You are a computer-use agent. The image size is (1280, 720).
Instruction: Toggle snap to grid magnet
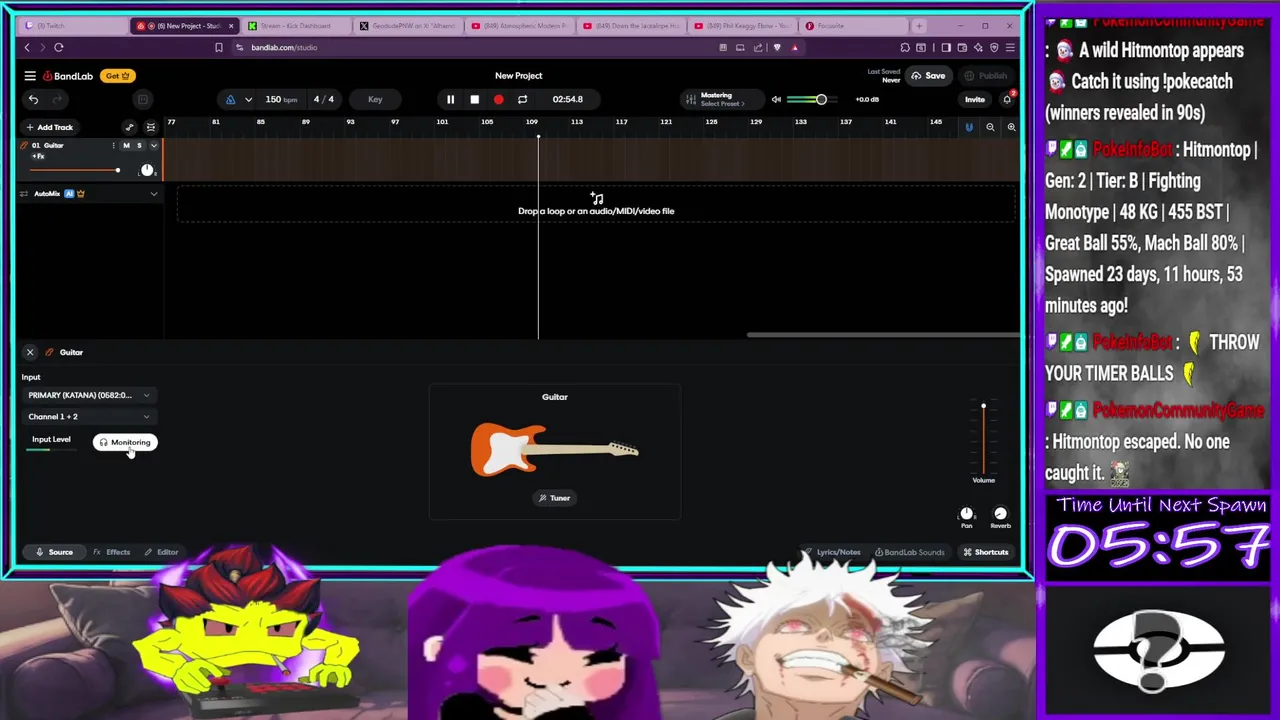(968, 127)
